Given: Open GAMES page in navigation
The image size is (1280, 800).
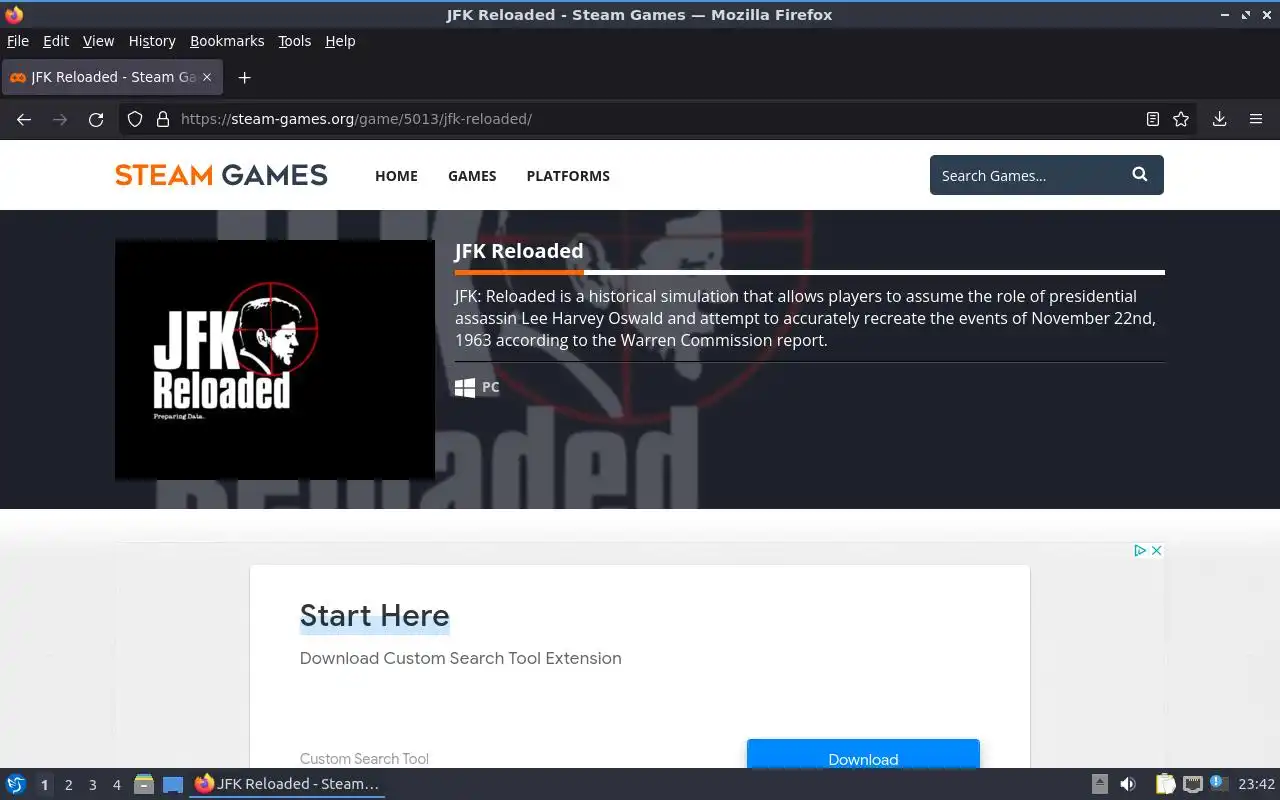Looking at the screenshot, I should [x=472, y=176].
